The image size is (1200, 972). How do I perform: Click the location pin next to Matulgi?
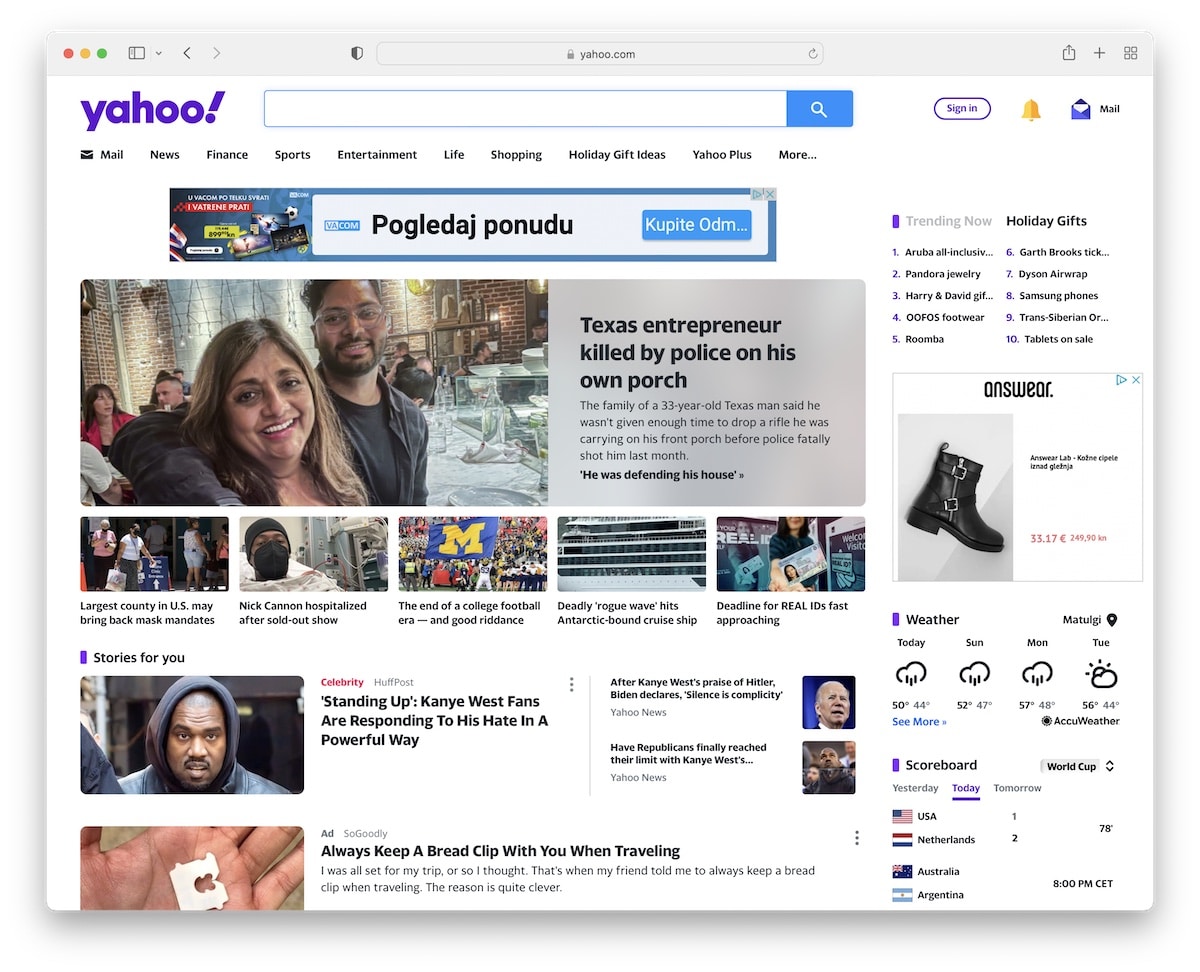pos(1110,619)
